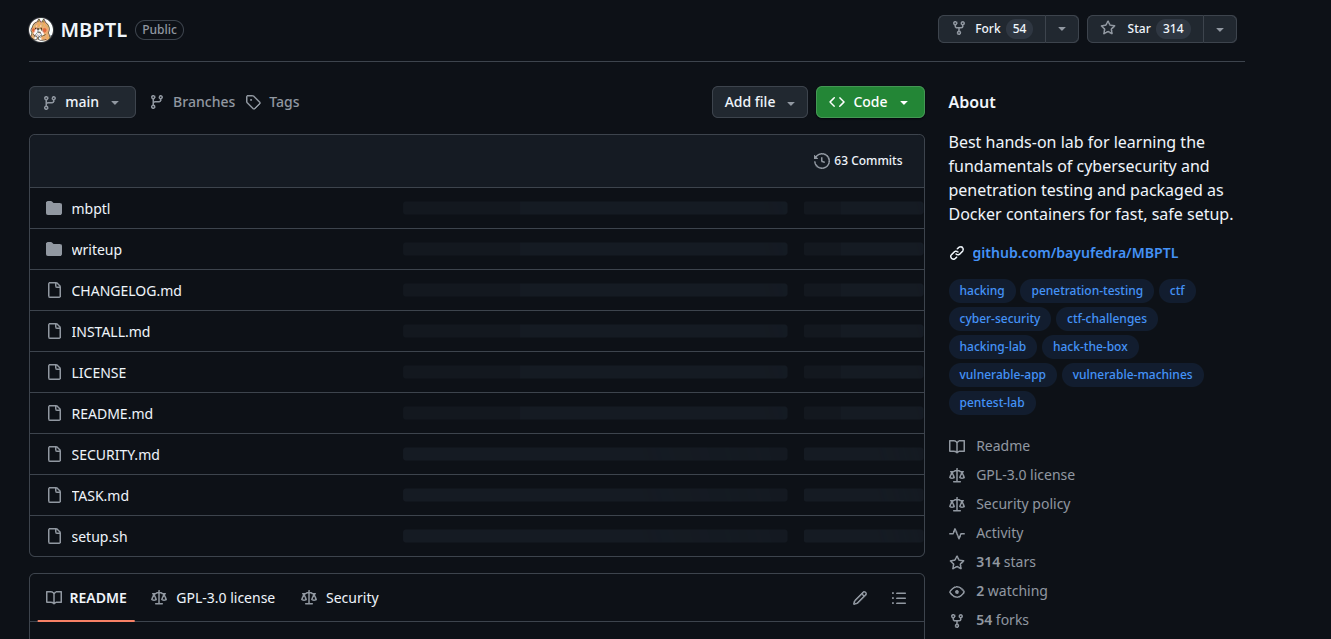
Task: Click the file icon beside INSTALL.md
Action: click(54, 332)
